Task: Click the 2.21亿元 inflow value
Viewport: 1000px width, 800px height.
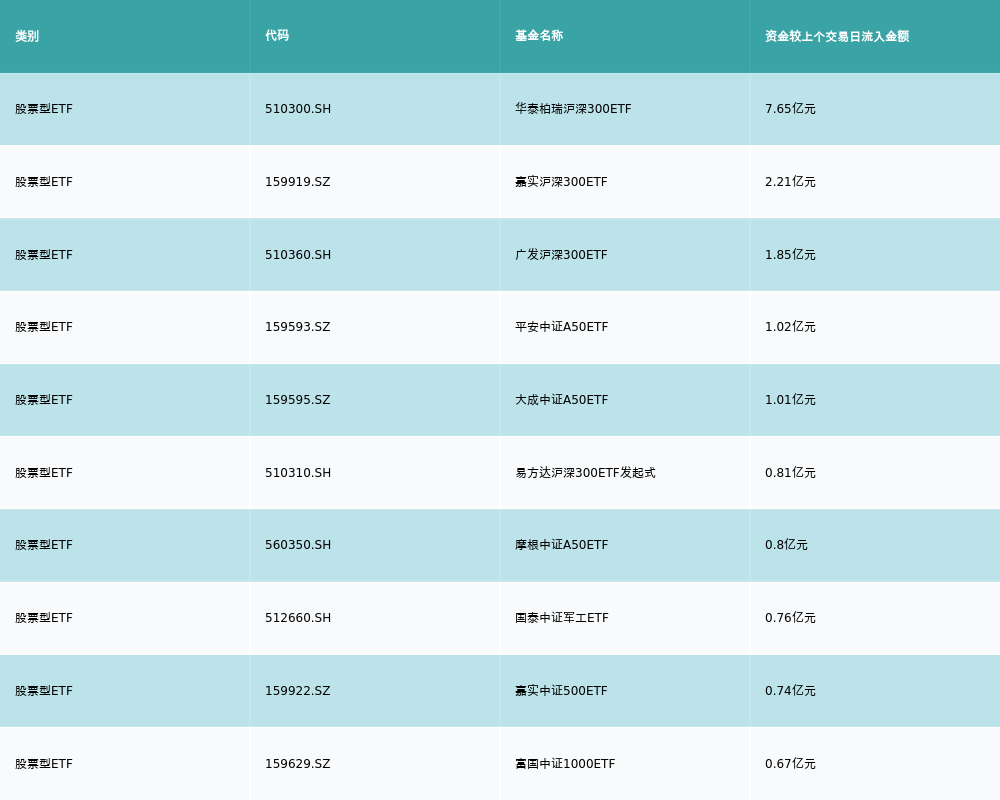Action: pyautogui.click(x=790, y=182)
